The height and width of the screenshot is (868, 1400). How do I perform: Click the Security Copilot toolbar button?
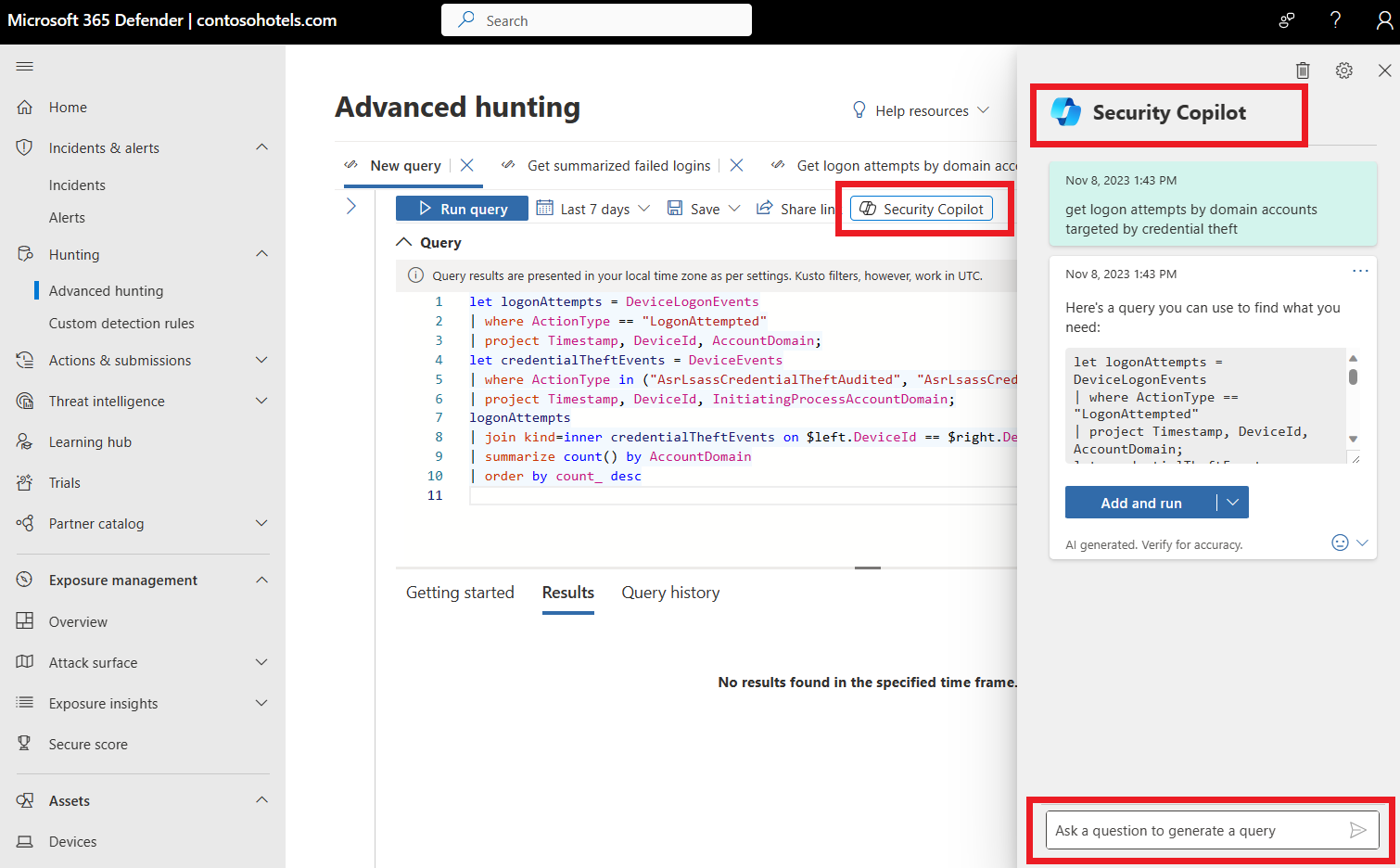tap(922, 209)
